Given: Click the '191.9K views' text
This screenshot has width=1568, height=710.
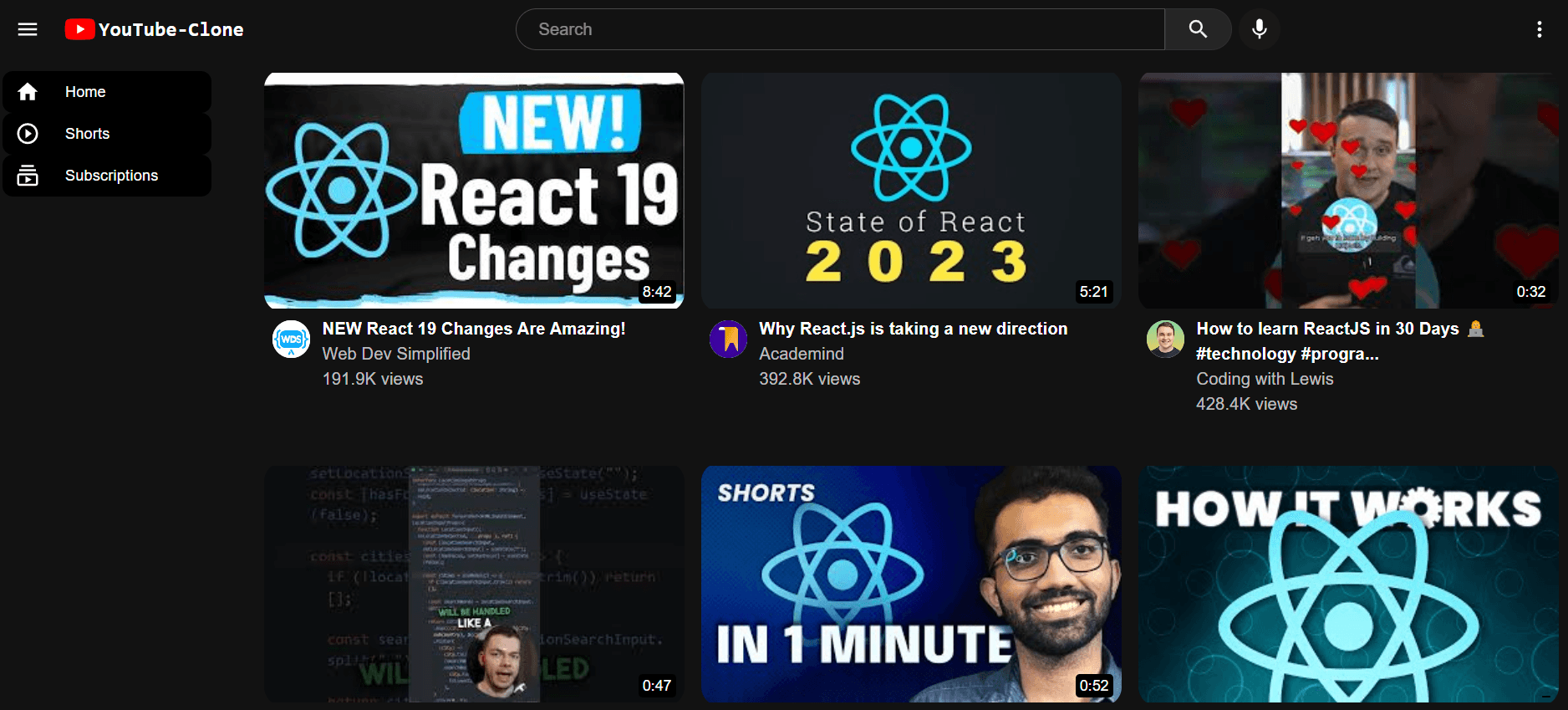Looking at the screenshot, I should click(373, 379).
